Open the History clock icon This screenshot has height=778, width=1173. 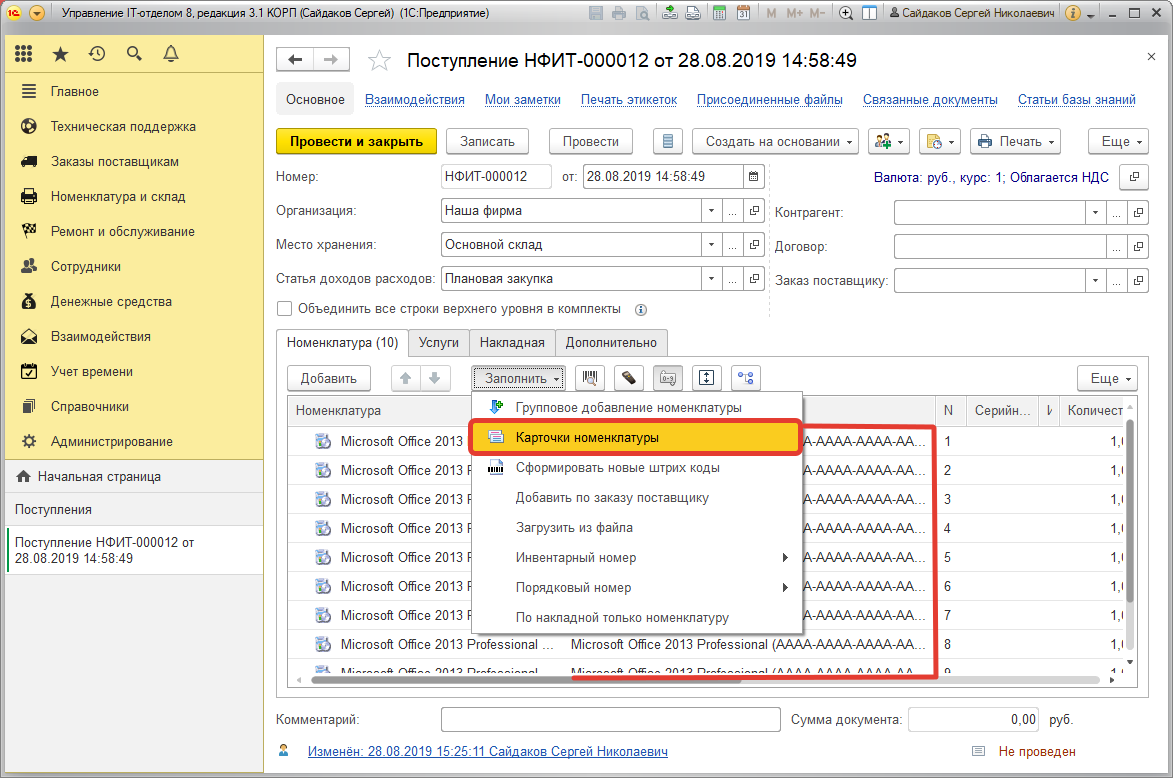tap(97, 54)
